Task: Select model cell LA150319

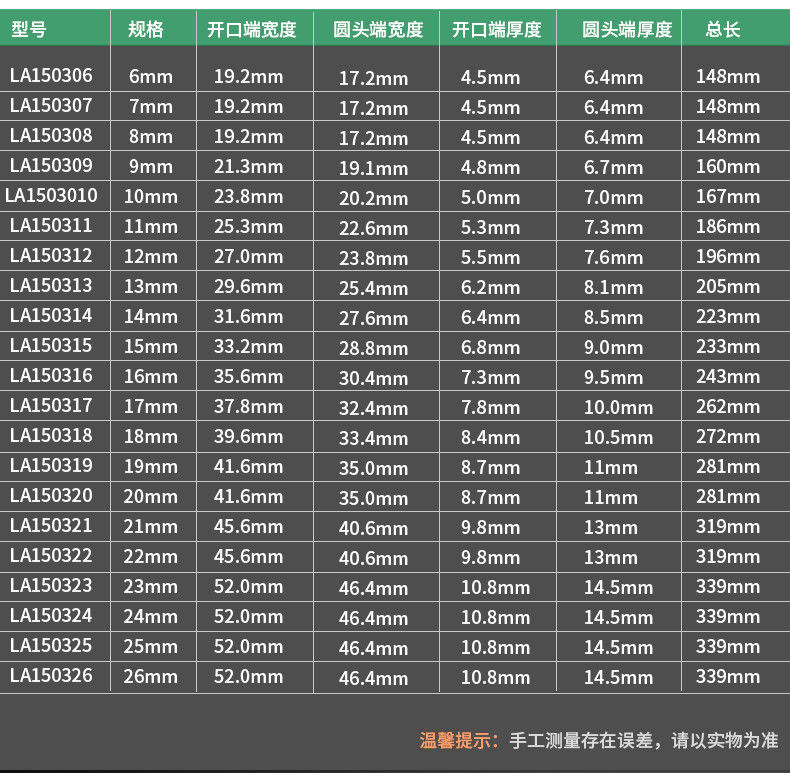Action: [51, 465]
